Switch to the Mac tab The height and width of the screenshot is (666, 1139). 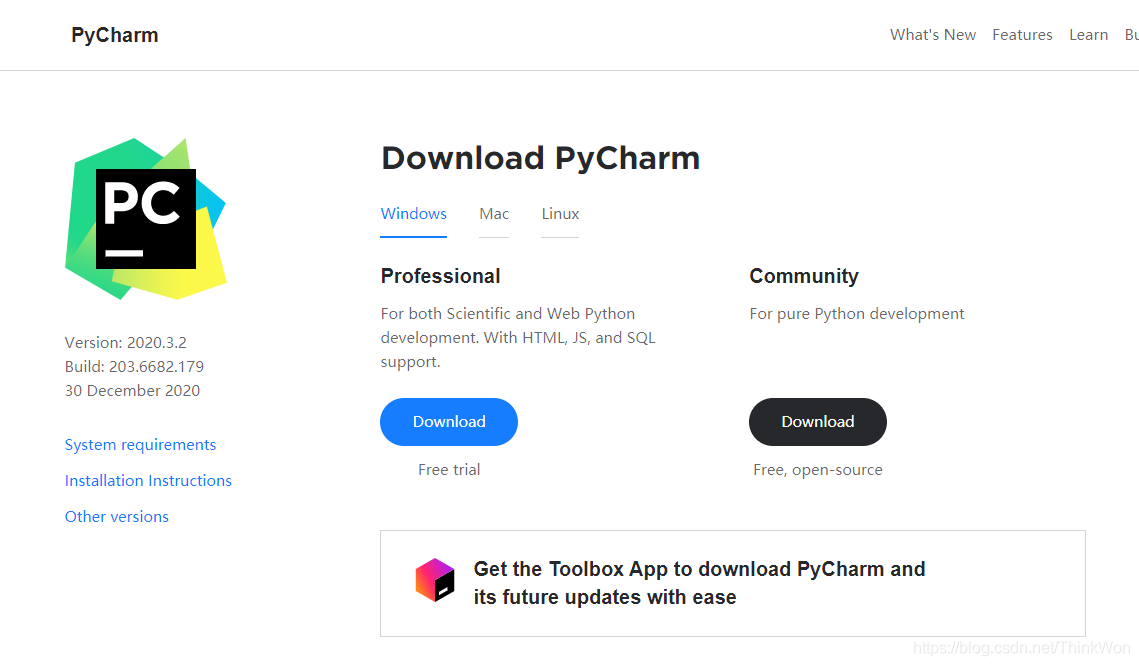[x=493, y=213]
